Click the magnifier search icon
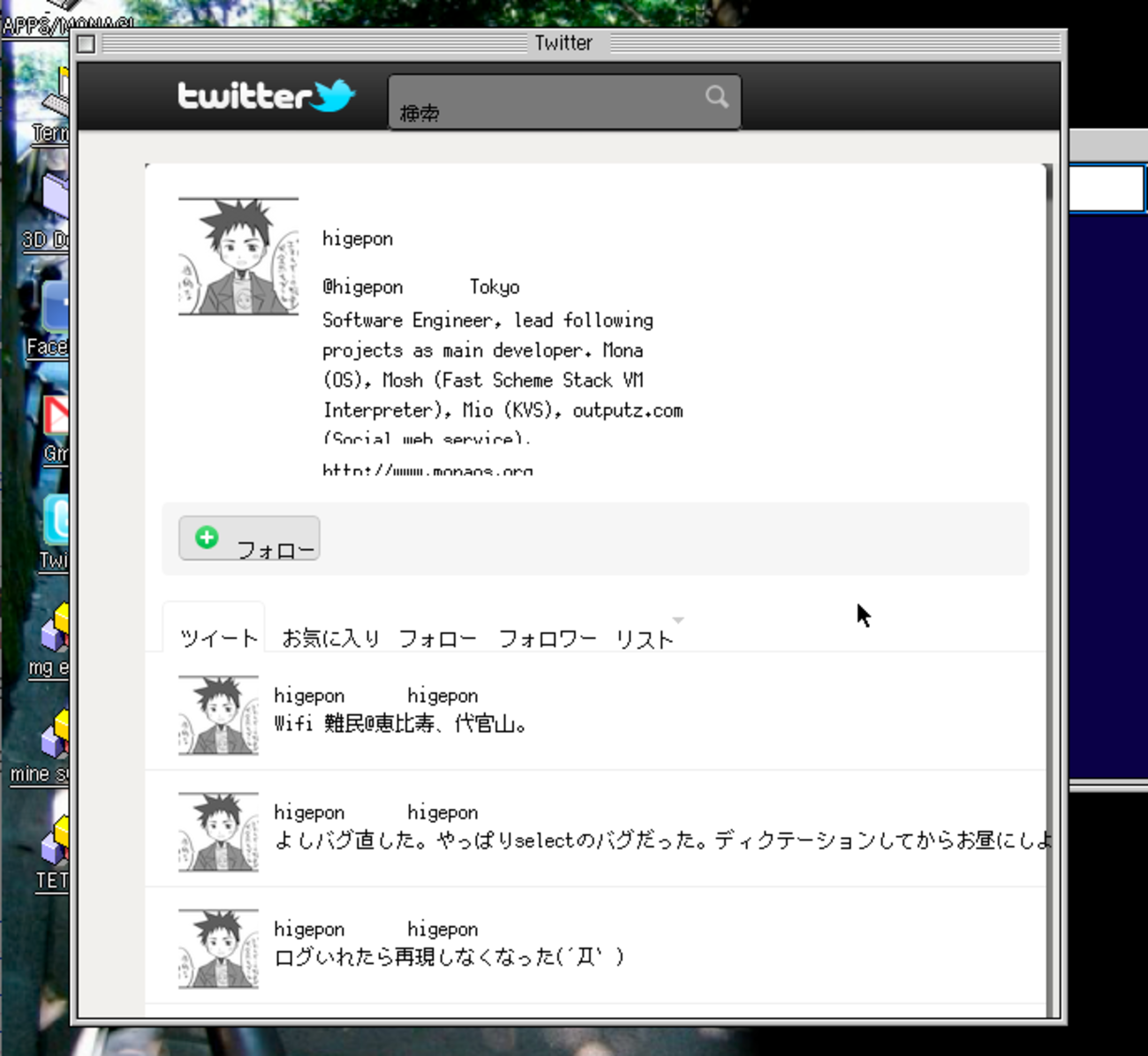 717,96
